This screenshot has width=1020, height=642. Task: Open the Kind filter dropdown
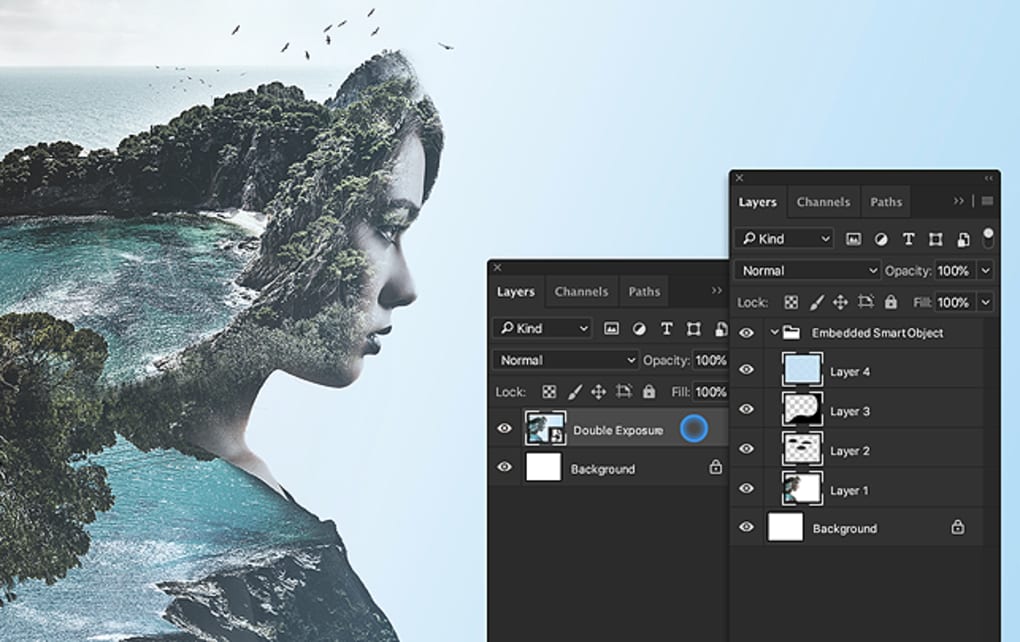click(x=784, y=238)
